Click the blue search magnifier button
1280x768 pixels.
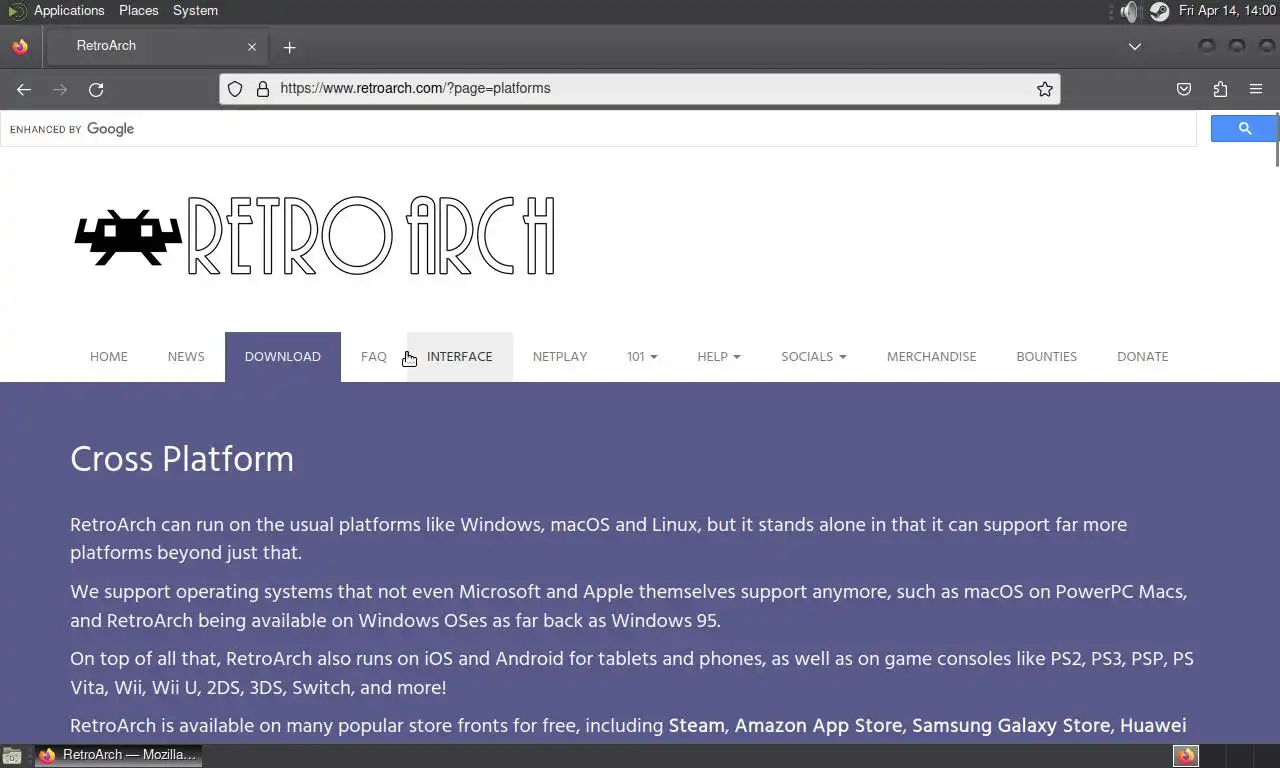pyautogui.click(x=1244, y=128)
